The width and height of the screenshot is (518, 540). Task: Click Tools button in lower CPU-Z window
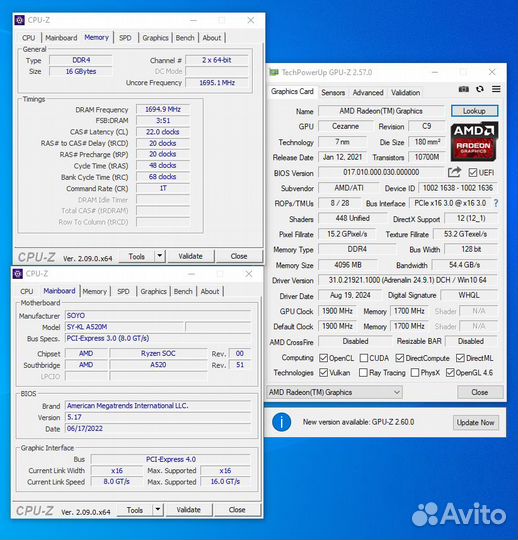(x=135, y=510)
